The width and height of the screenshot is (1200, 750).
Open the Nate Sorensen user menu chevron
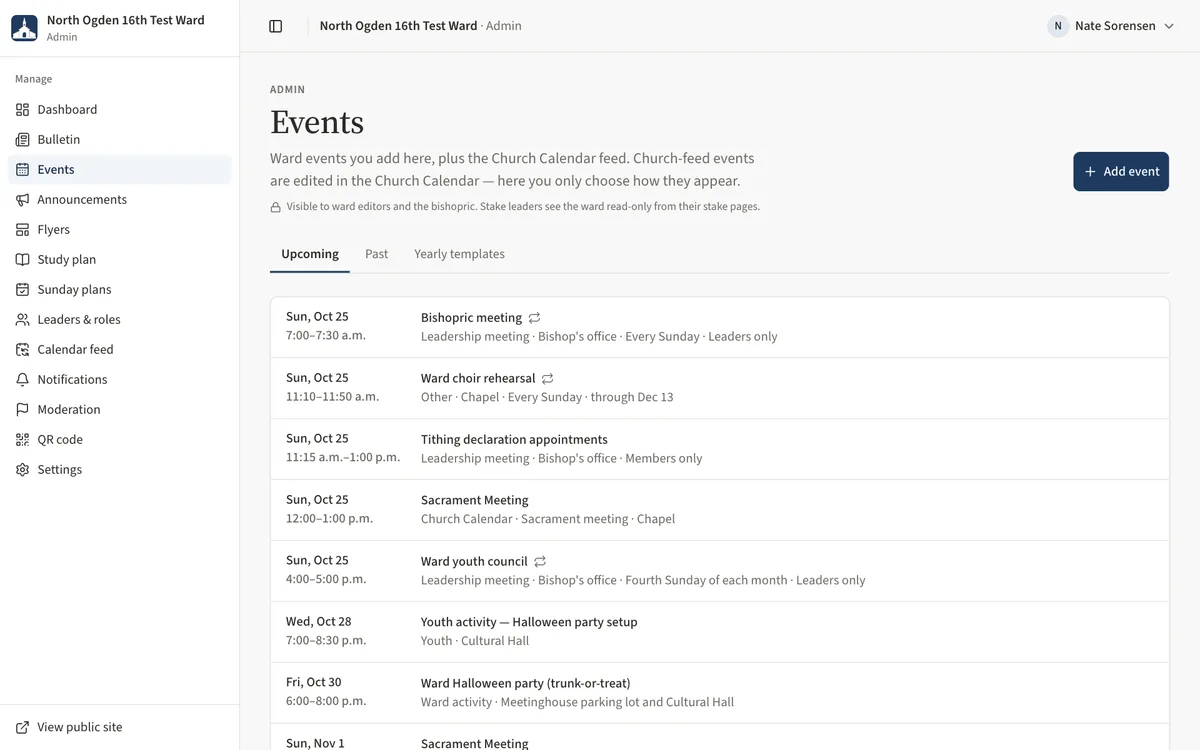pyautogui.click(x=1168, y=26)
